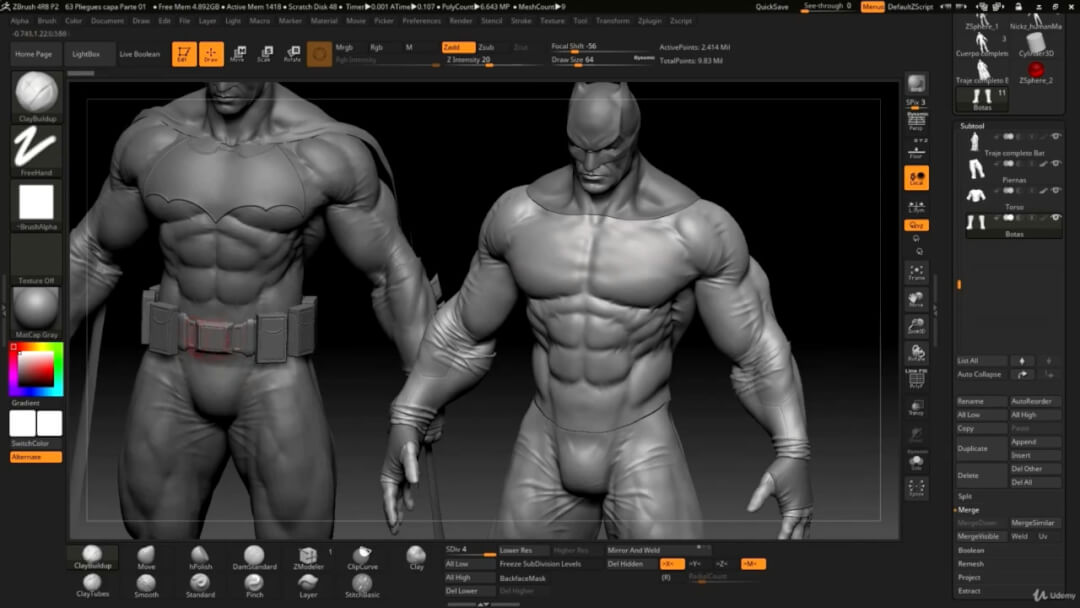Expand the Extract subpalette
The height and width of the screenshot is (608, 1080).
(968, 591)
